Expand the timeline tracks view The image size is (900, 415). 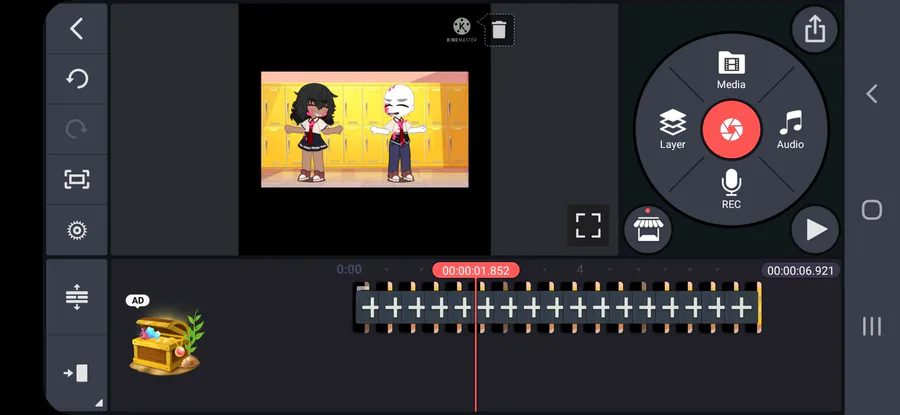click(x=76, y=297)
